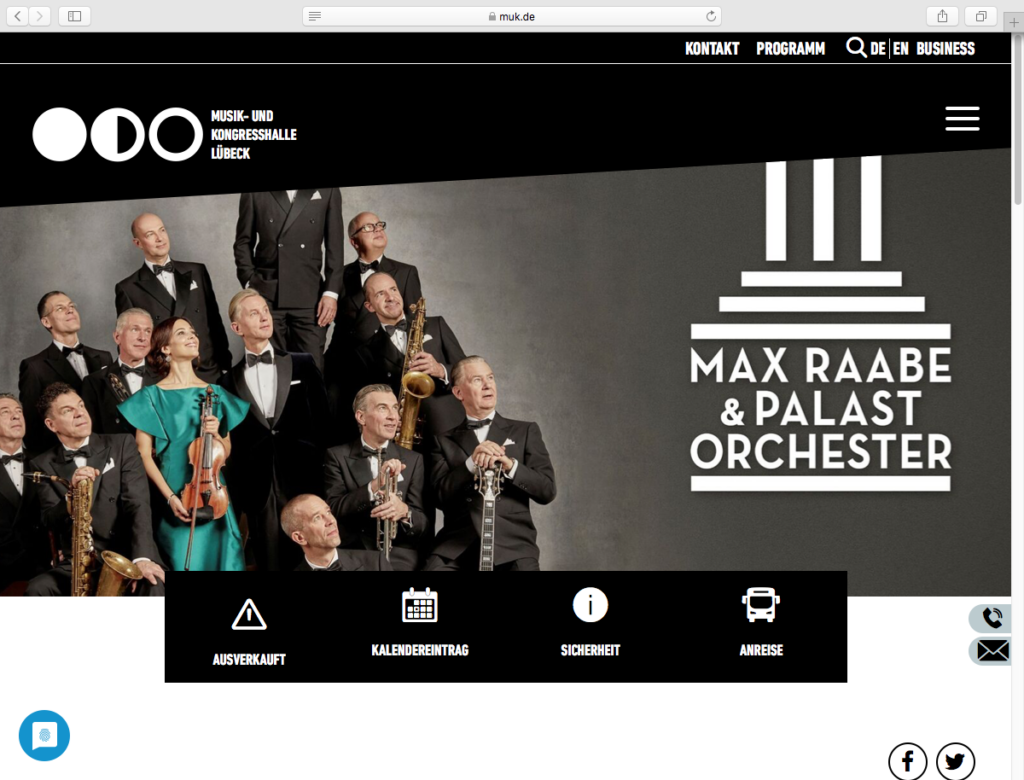Go to the Business section
The width and height of the screenshot is (1024, 780).
pos(945,49)
